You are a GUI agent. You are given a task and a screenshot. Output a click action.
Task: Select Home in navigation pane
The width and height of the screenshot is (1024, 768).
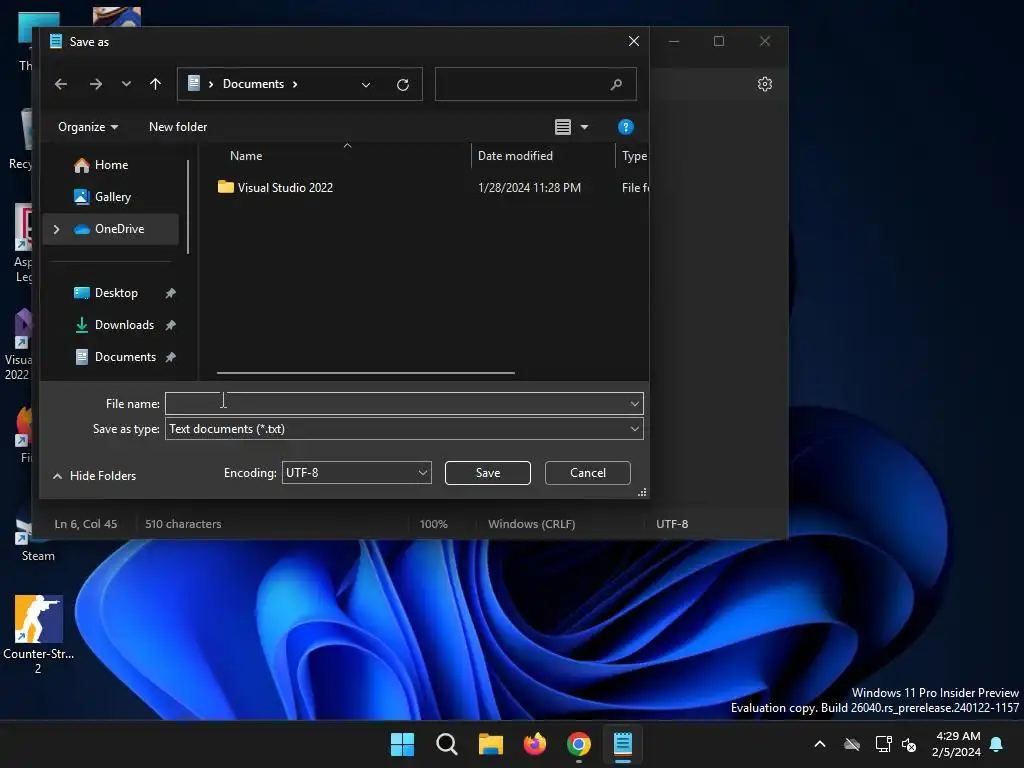111,165
